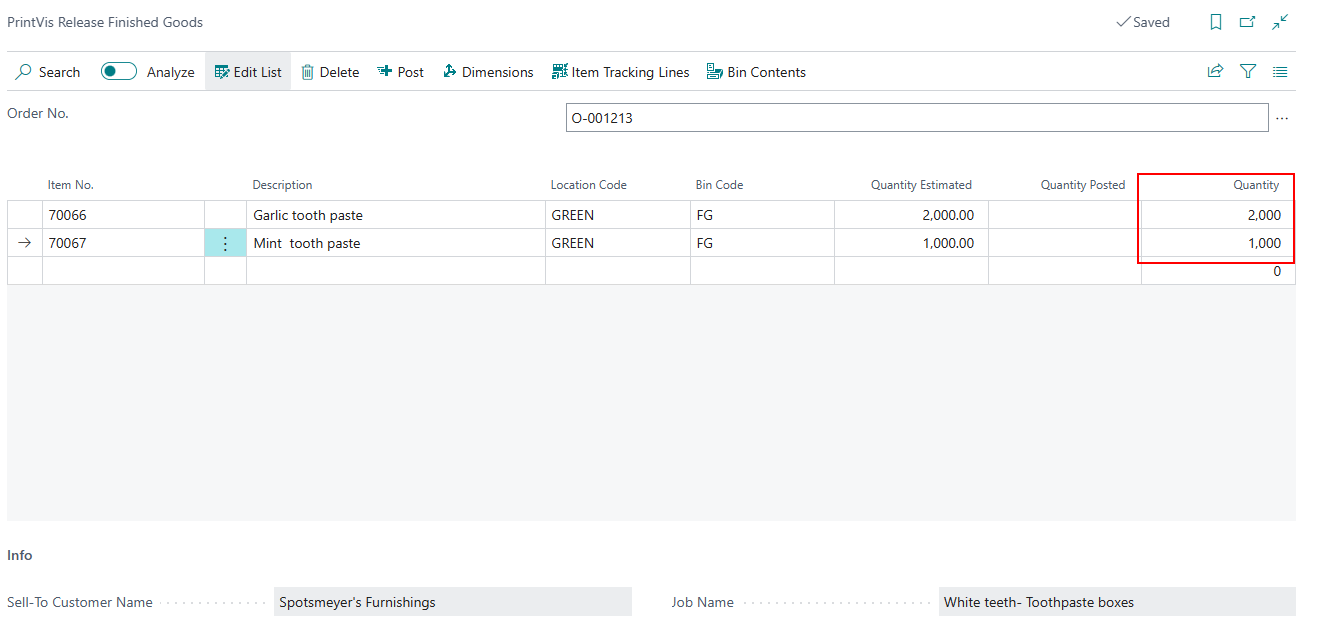Viewport: 1321px width, 629px height.
Task: Click the collapse page arrows icon
Action: (x=1280, y=22)
